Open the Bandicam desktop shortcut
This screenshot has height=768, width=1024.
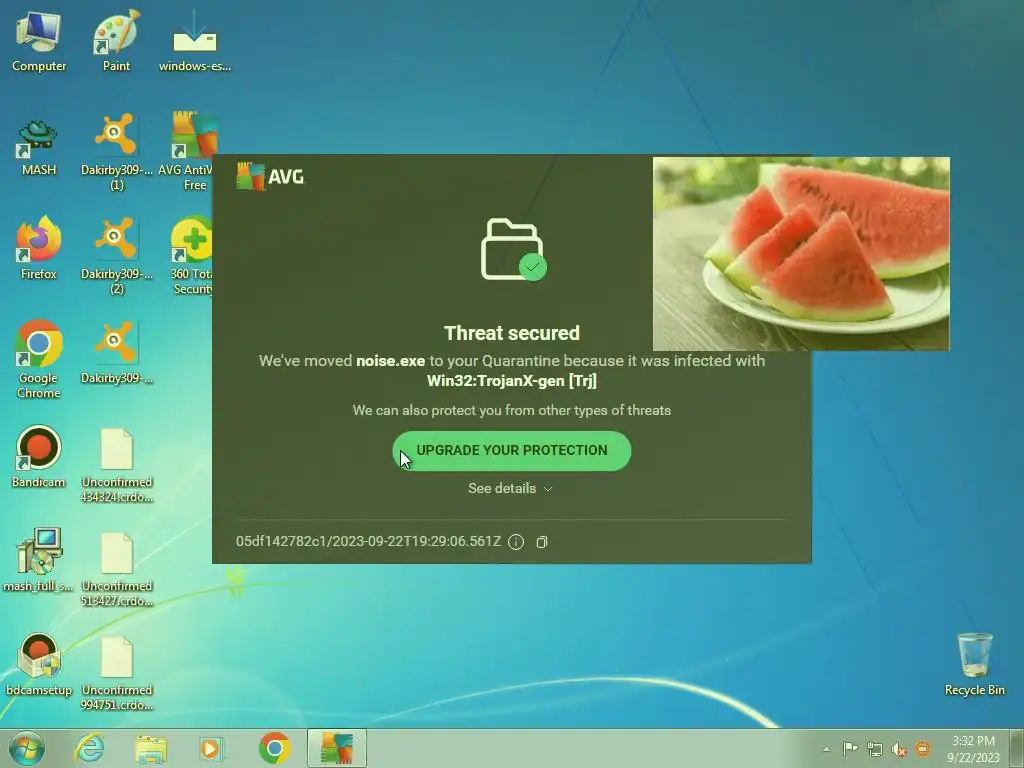(39, 457)
